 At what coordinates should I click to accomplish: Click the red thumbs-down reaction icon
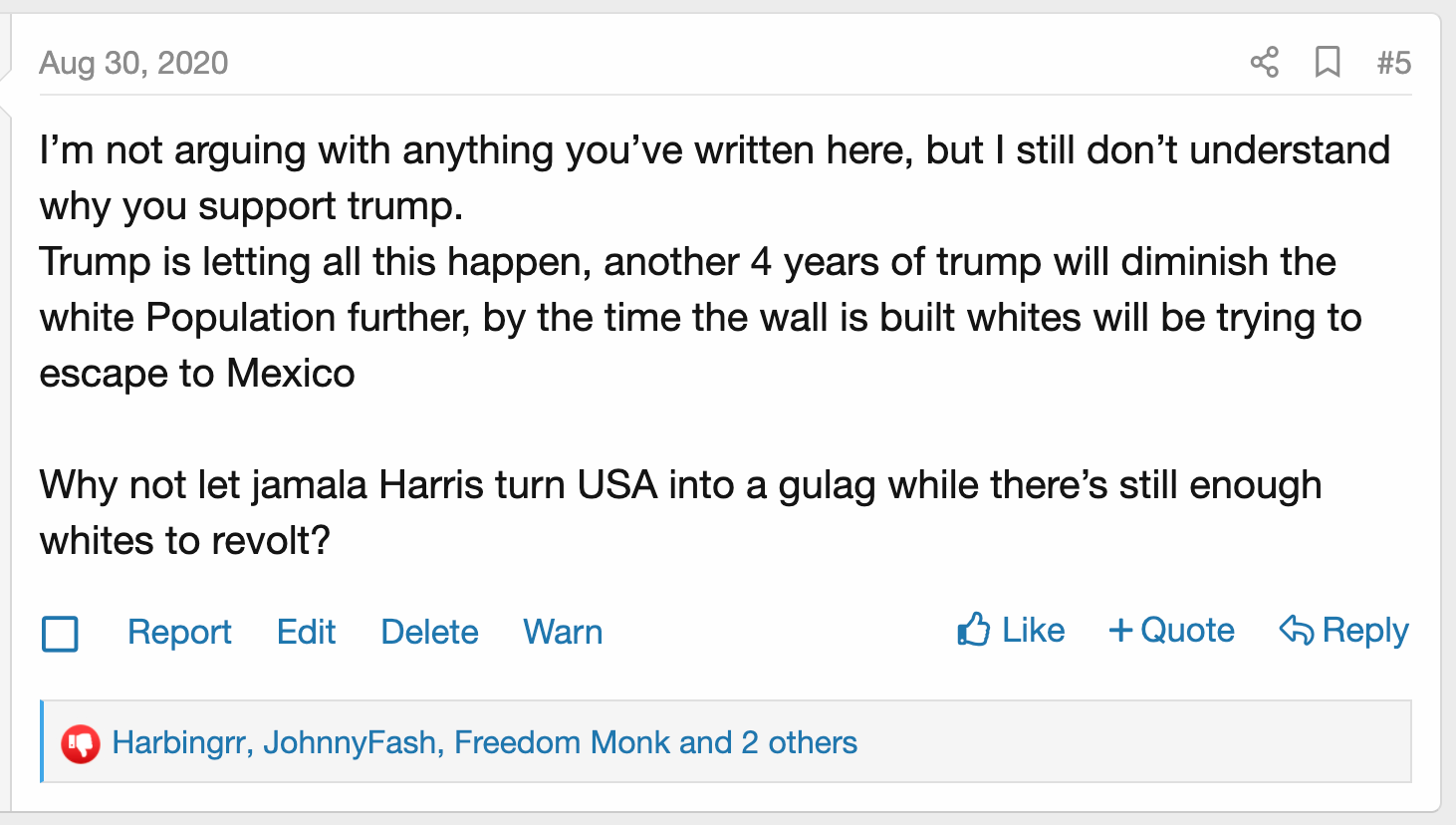coord(81,743)
